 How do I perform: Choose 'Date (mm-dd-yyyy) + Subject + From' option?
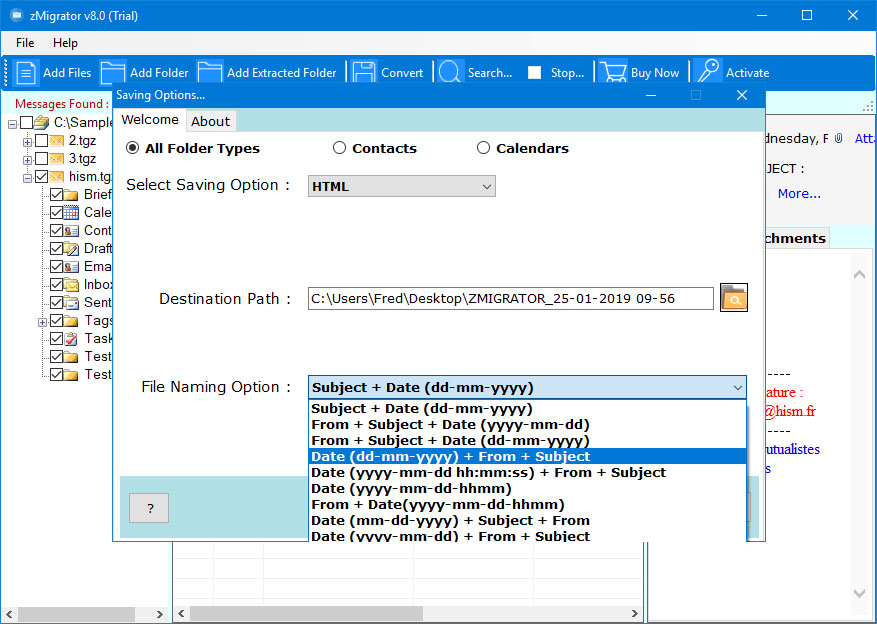(527, 520)
